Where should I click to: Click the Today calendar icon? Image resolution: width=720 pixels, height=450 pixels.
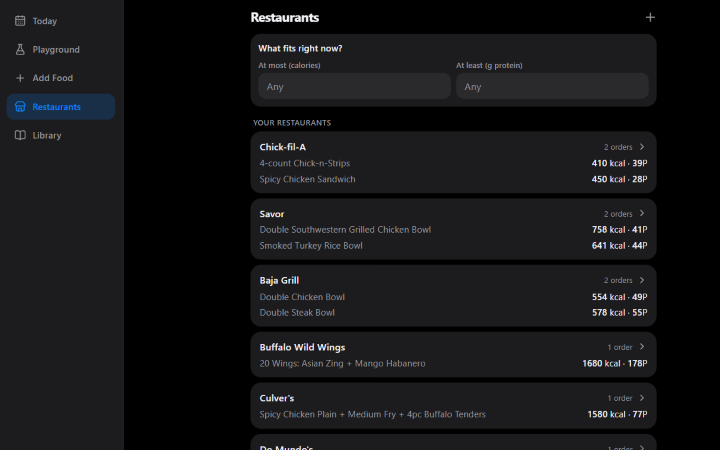[20, 21]
